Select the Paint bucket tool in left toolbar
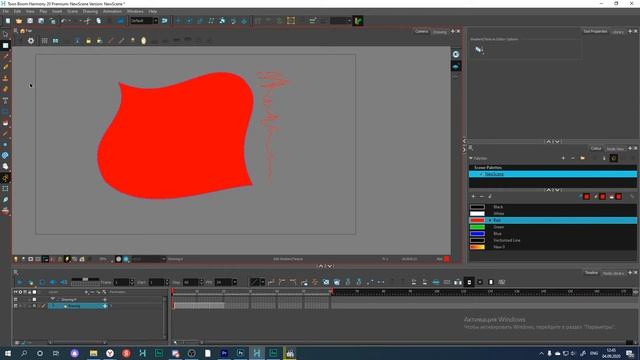 tap(5, 122)
